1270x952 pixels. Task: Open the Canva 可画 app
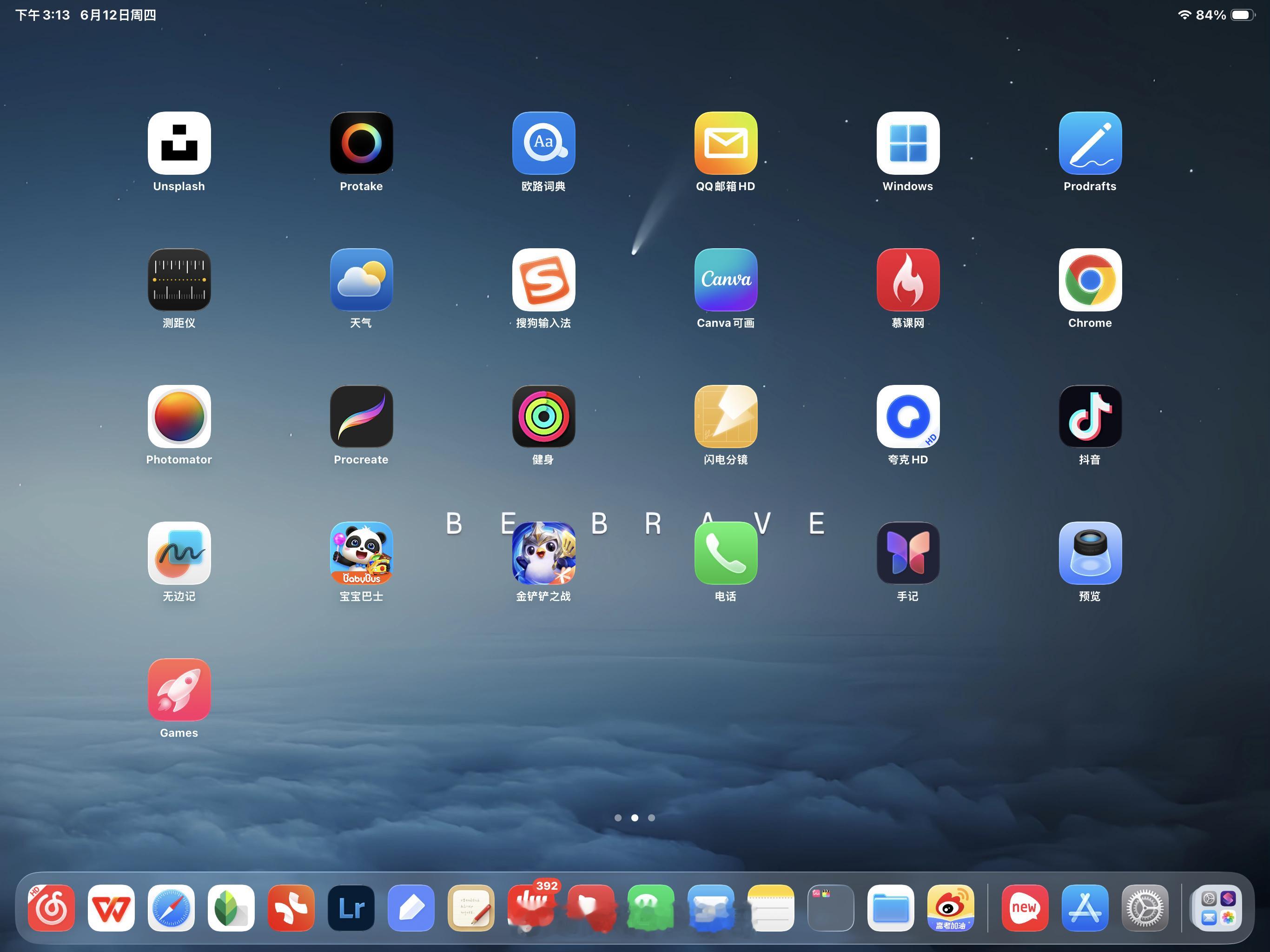(726, 280)
